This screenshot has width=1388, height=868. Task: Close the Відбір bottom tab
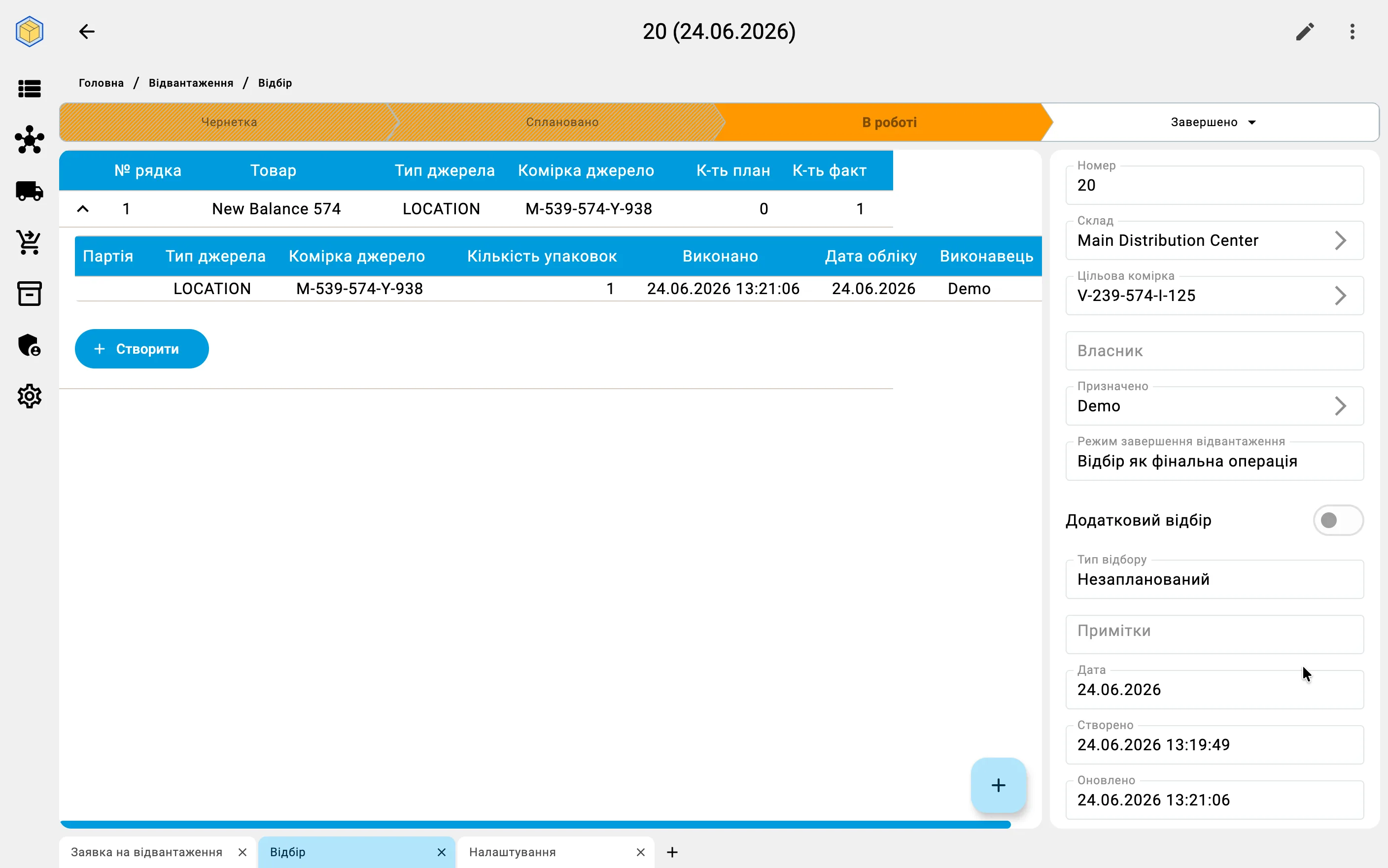coord(441,852)
